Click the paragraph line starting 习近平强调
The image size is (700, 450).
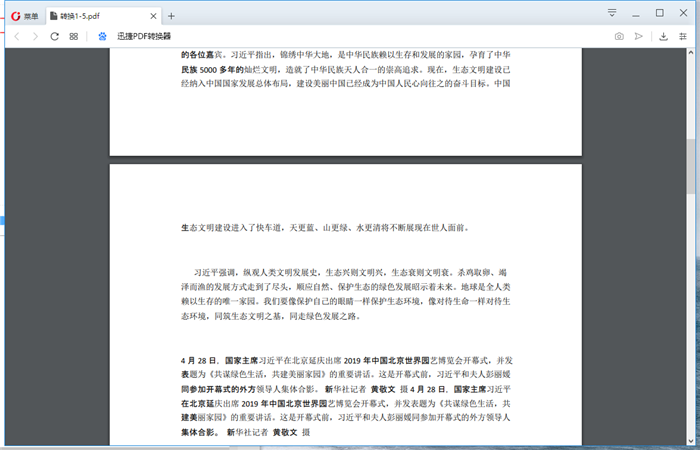[350, 272]
